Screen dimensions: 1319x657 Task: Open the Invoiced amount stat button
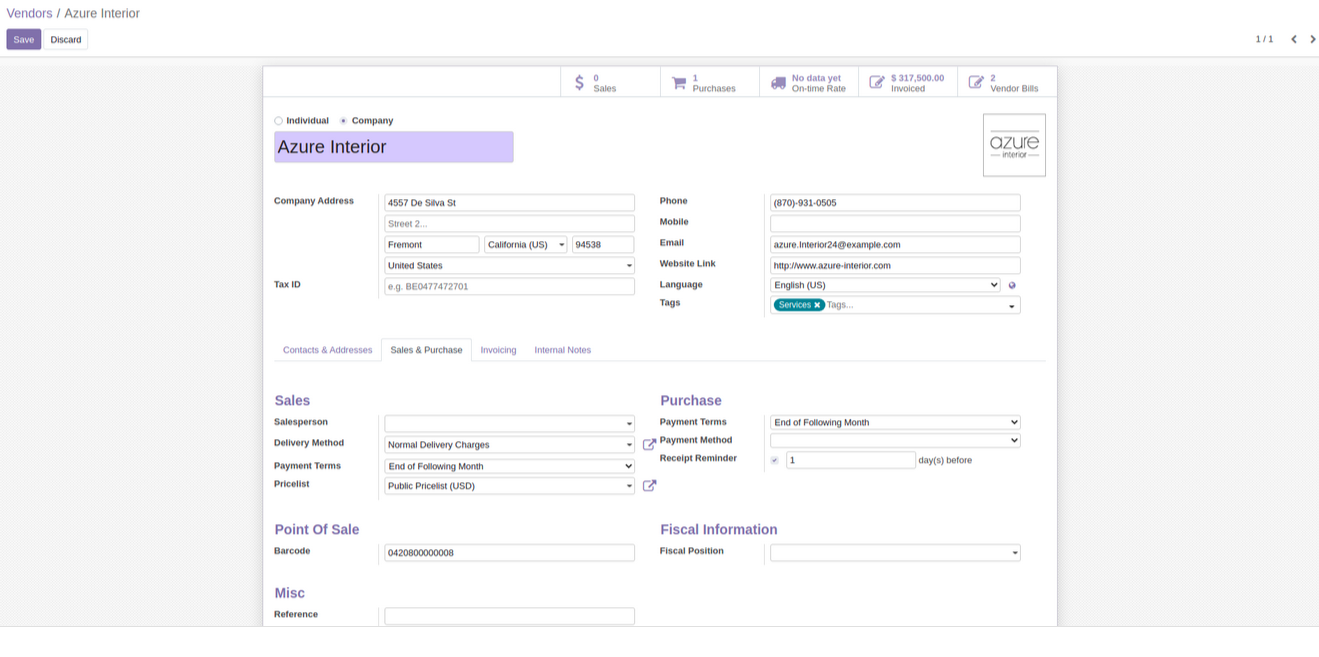tap(907, 83)
